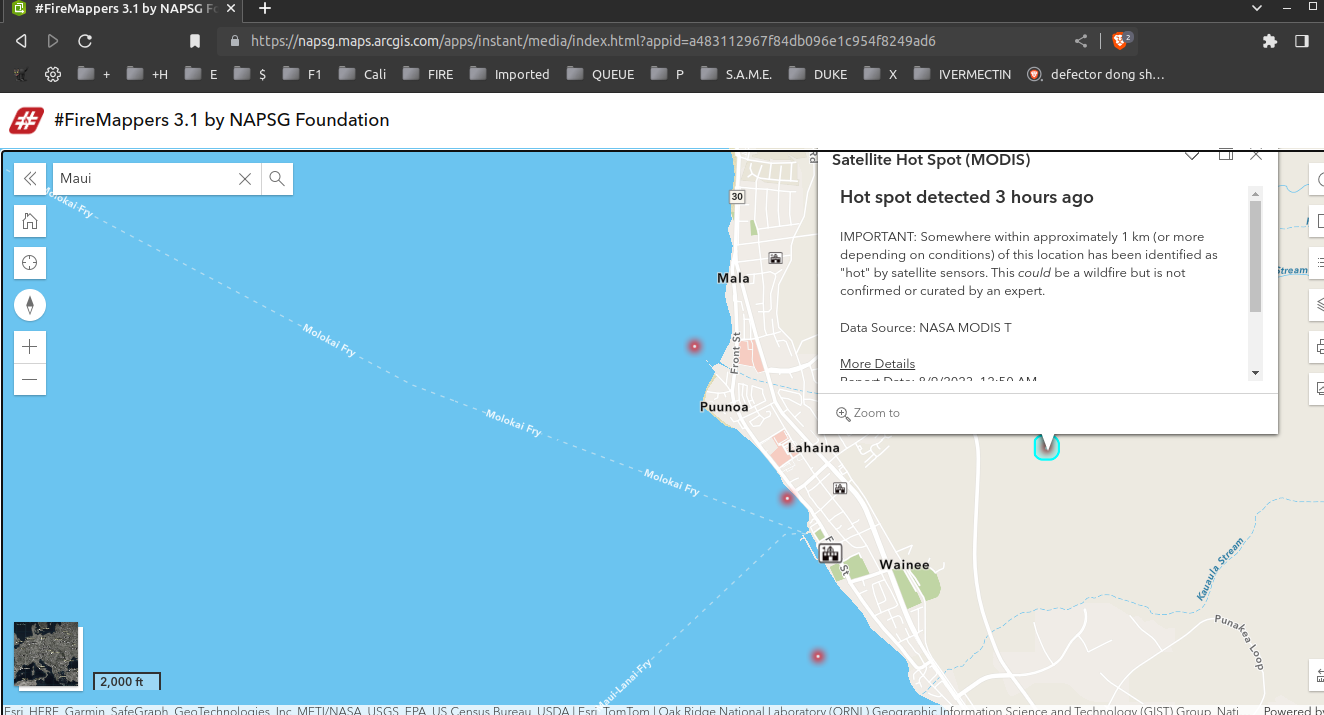Viewport: 1324px width, 715px height.
Task: Reload the current page
Action: [x=85, y=41]
